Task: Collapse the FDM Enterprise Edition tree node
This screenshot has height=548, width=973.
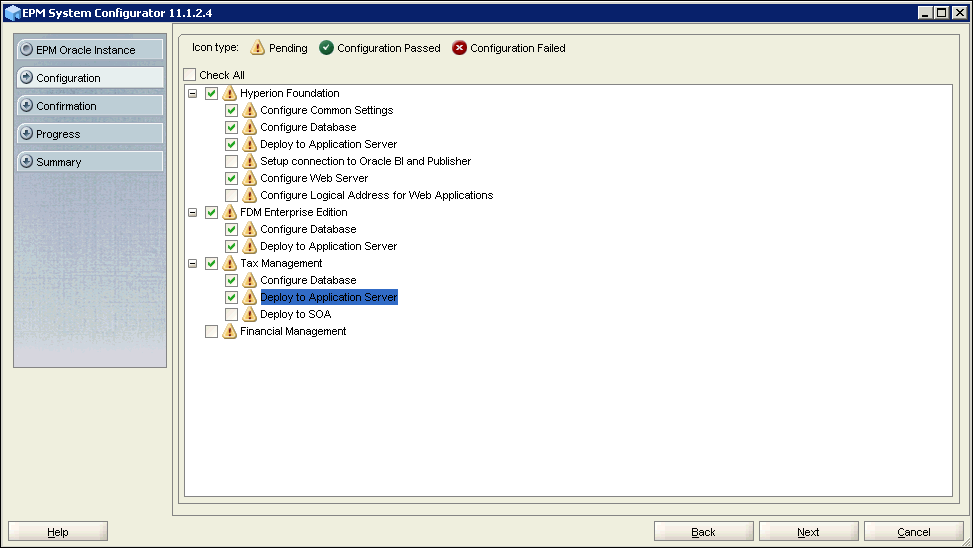Action: coord(193,212)
